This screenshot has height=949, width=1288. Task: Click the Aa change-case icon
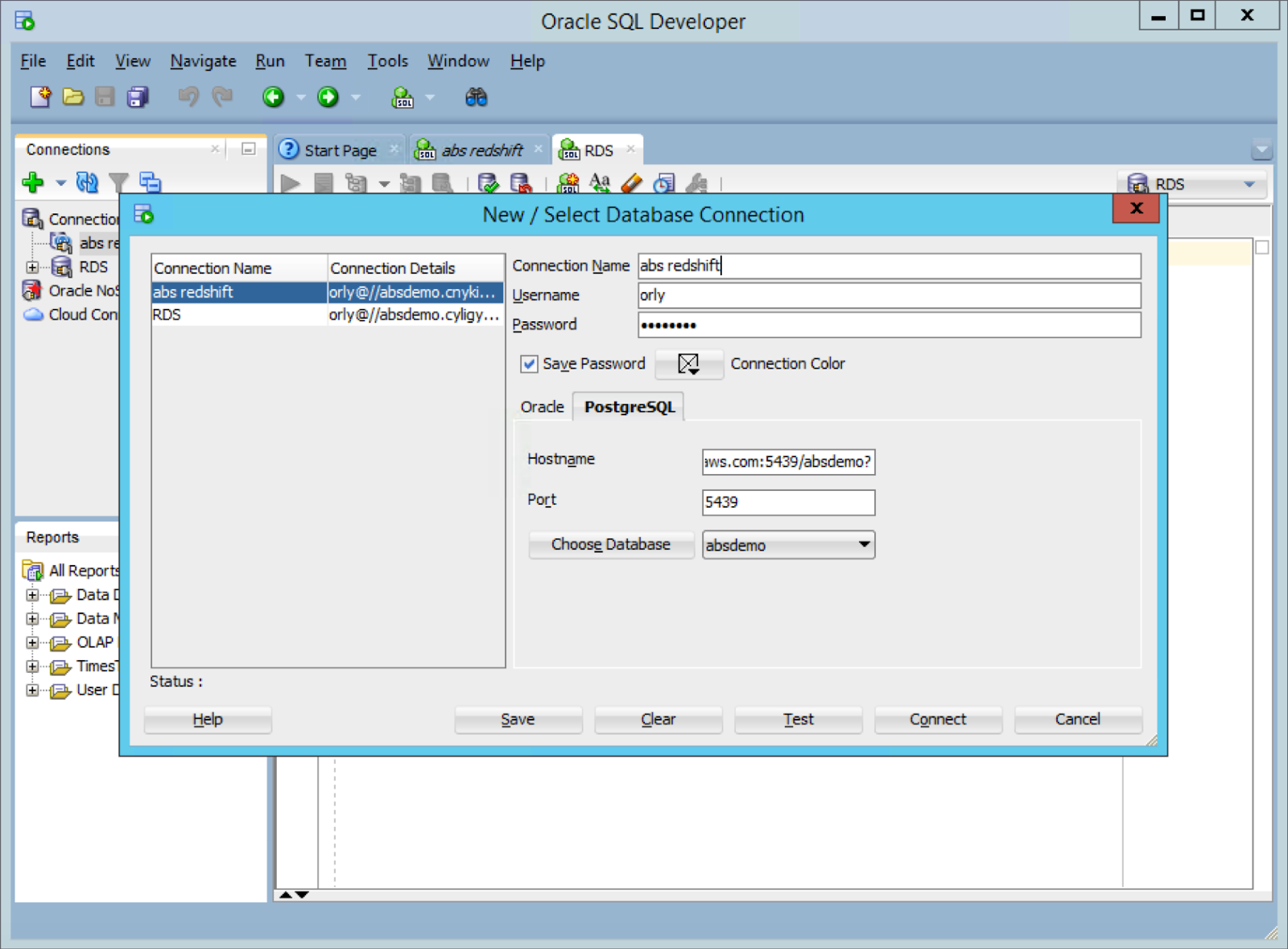tap(600, 184)
